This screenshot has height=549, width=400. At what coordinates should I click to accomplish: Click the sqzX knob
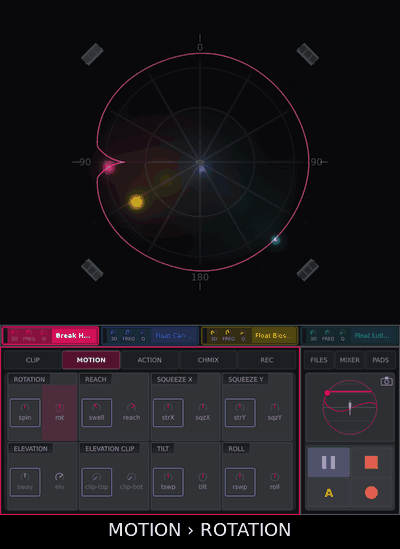point(203,412)
